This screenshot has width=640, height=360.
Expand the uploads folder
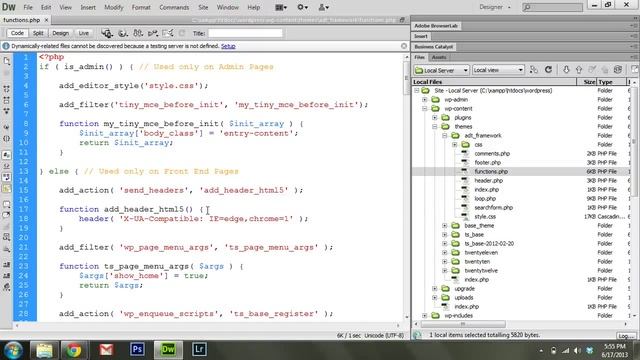pos(435,298)
